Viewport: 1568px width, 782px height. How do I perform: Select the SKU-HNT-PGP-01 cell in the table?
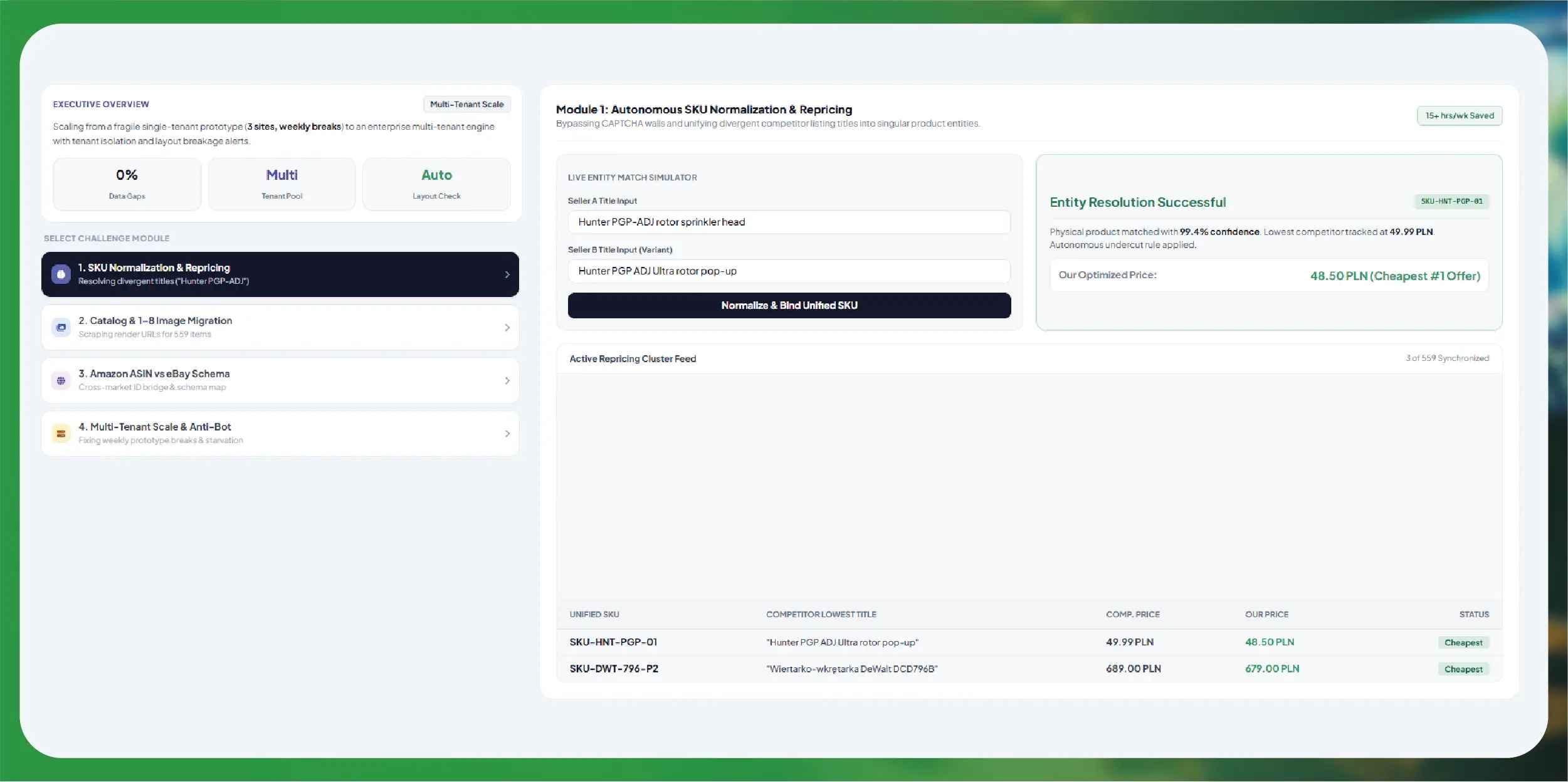click(x=613, y=642)
